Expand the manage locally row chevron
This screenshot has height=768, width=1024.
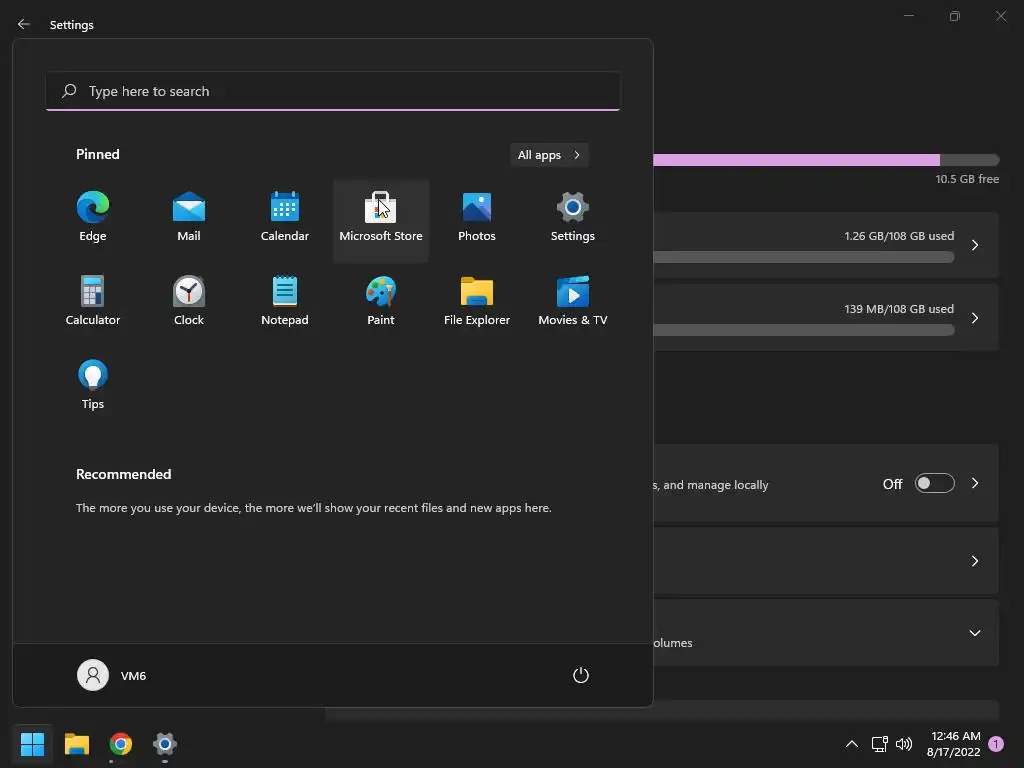974,483
